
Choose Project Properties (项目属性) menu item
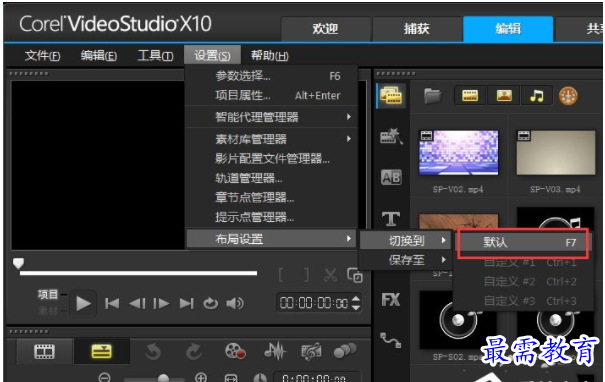(x=272, y=95)
